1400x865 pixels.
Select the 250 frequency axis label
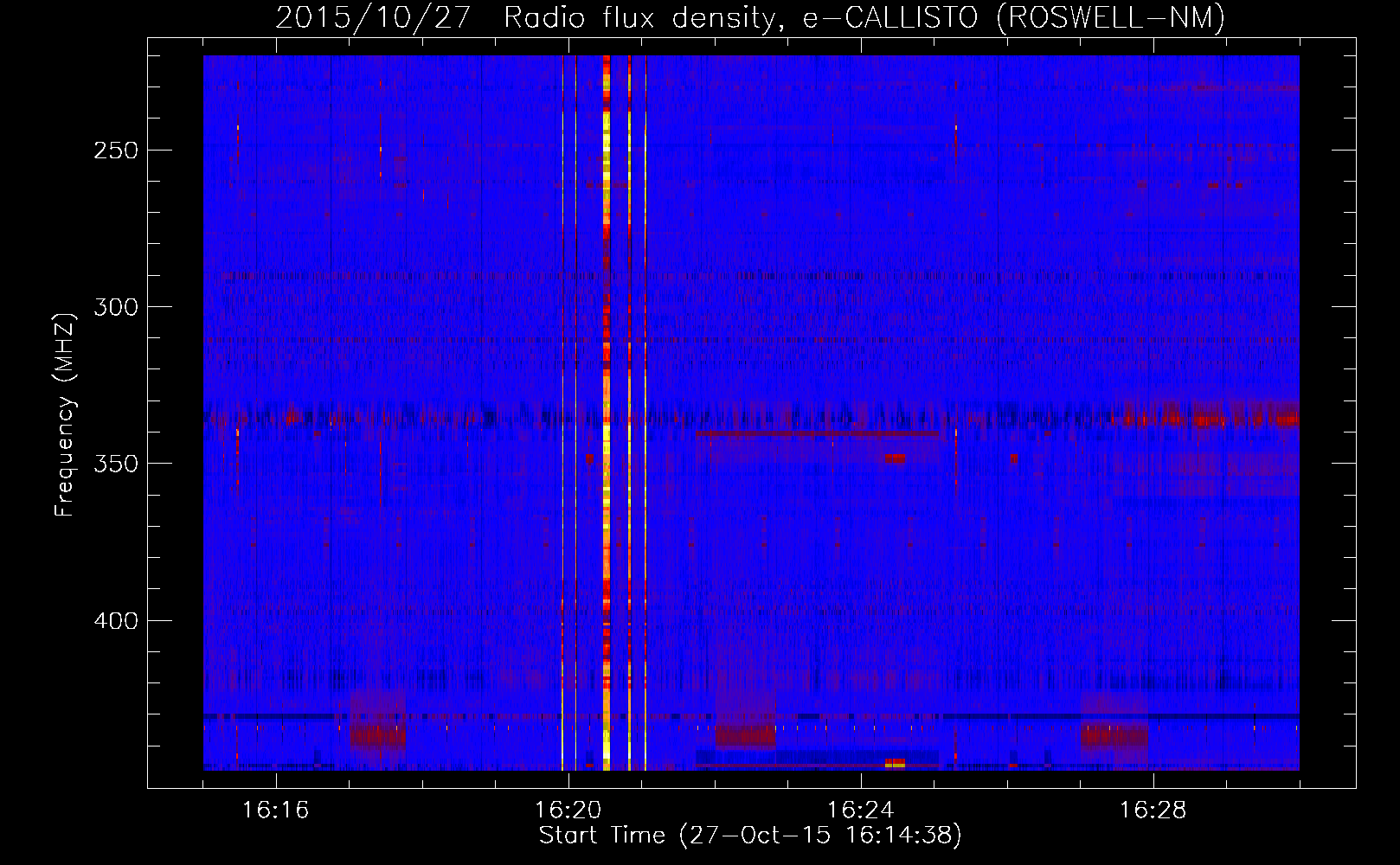[116, 151]
